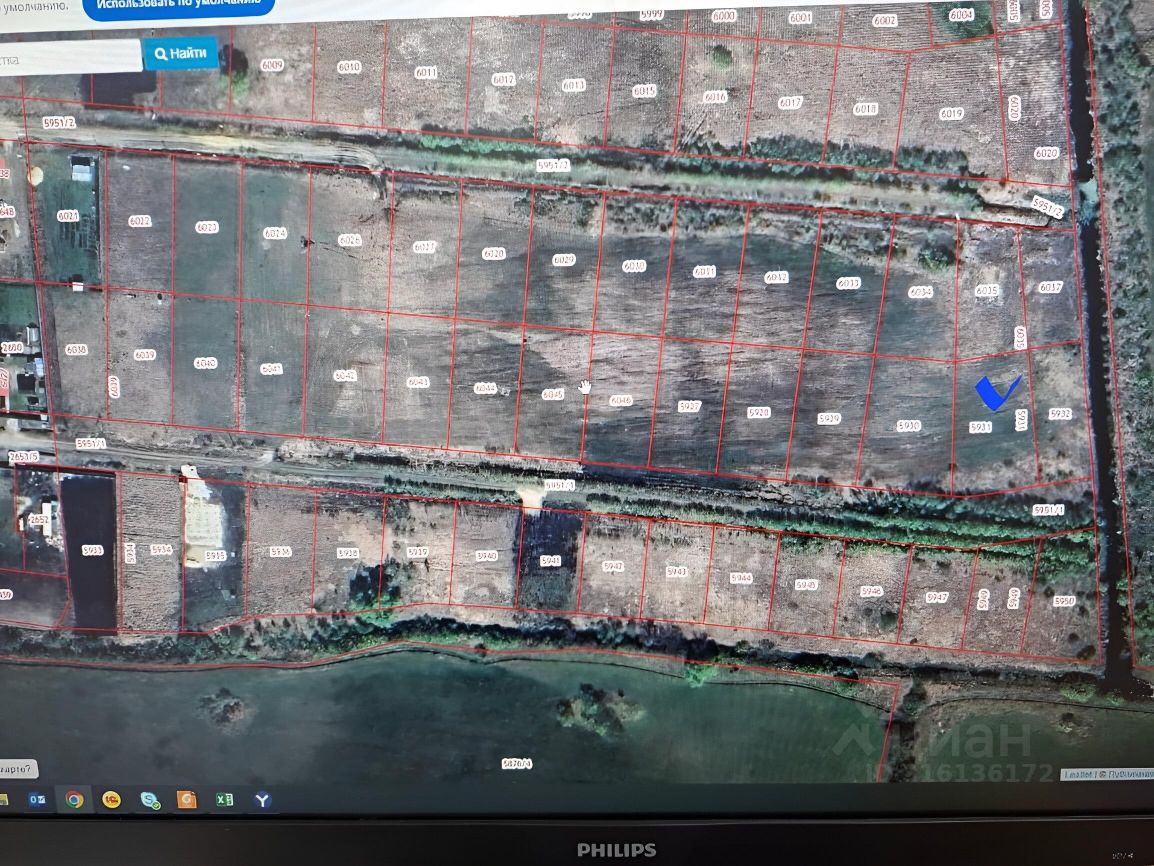Select parcel label 5946 on map
The image size is (1154, 866).
(871, 591)
